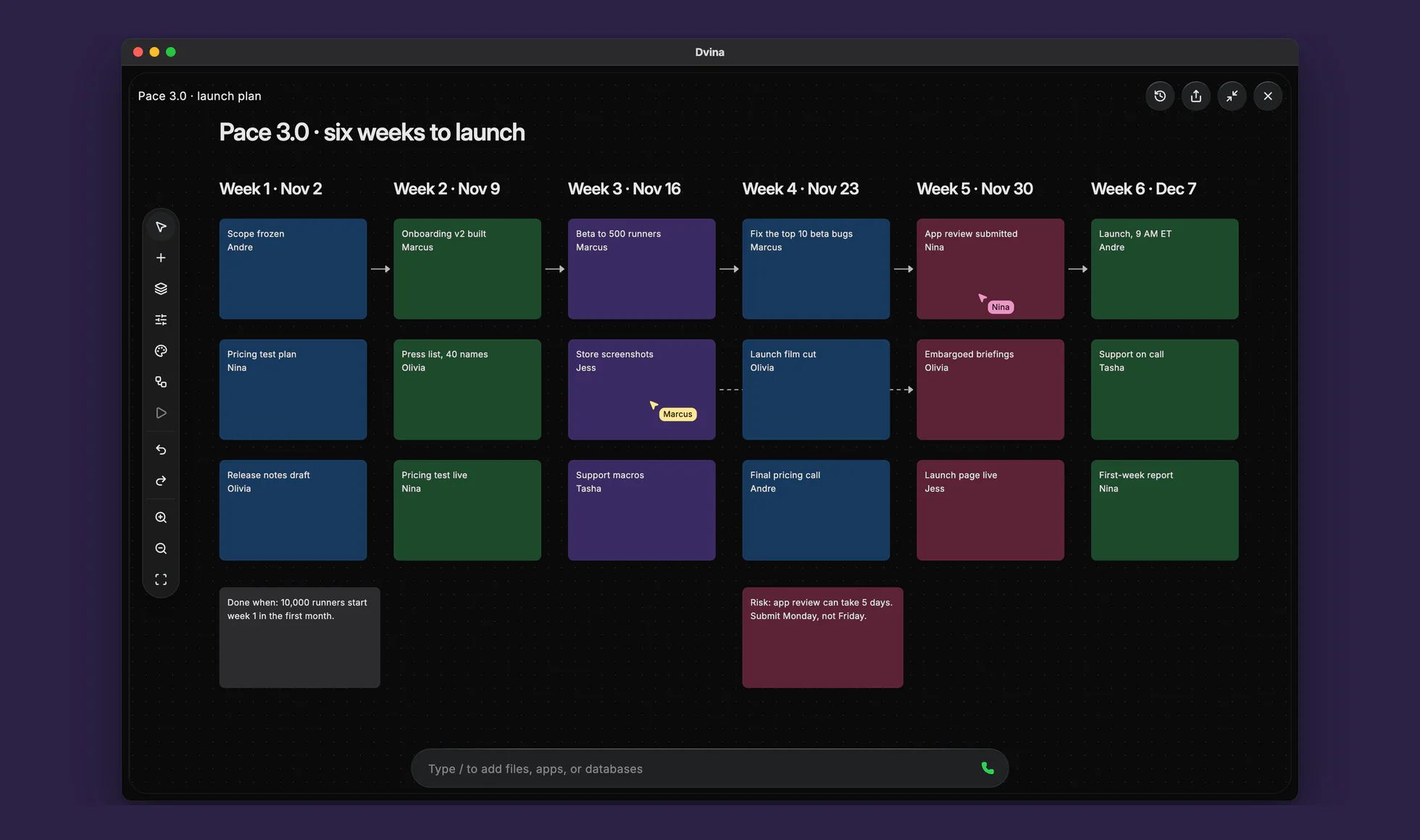Select the Pricing test plan card
The height and width of the screenshot is (840, 1420).
293,390
